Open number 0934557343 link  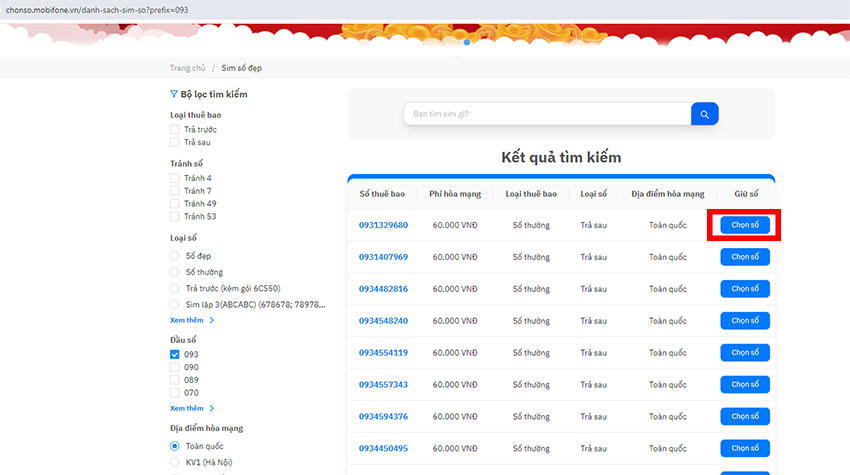[383, 384]
